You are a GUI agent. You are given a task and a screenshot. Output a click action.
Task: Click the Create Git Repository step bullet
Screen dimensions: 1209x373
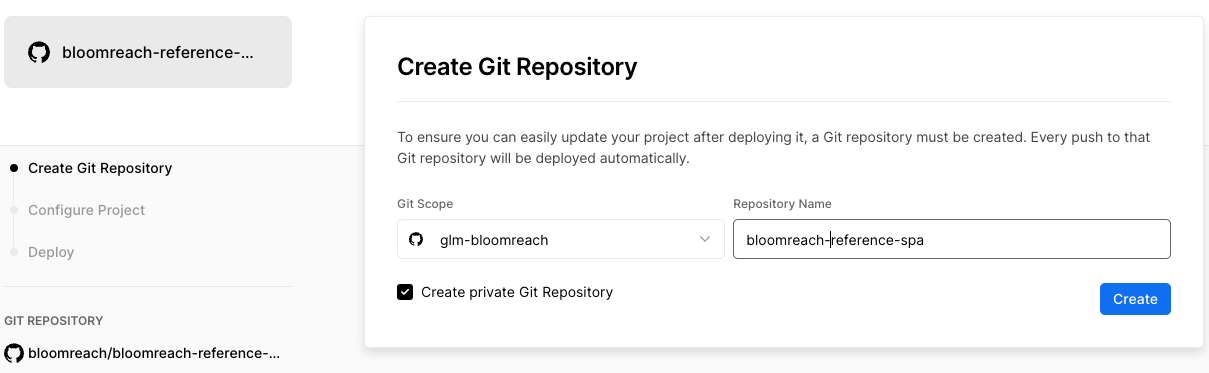(x=14, y=168)
